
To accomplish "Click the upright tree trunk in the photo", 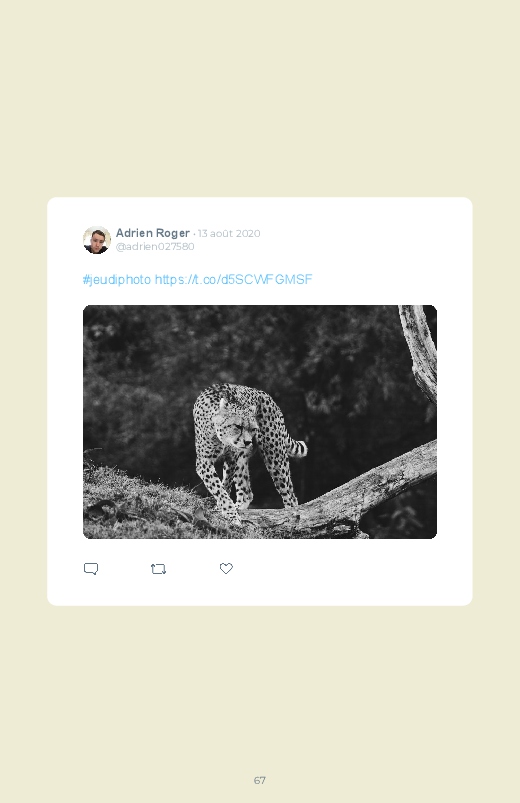I will click(420, 351).
